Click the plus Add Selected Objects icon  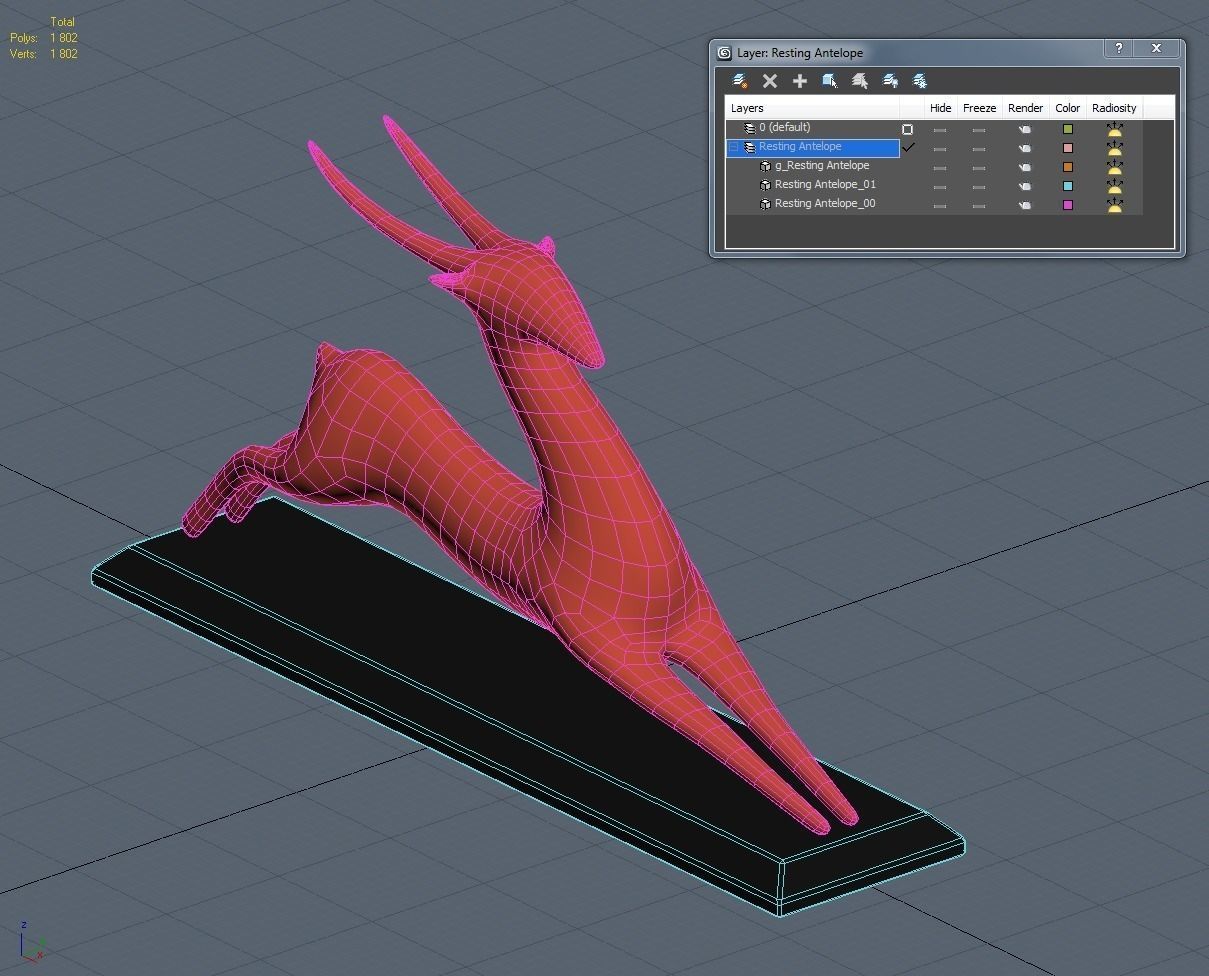pos(800,81)
